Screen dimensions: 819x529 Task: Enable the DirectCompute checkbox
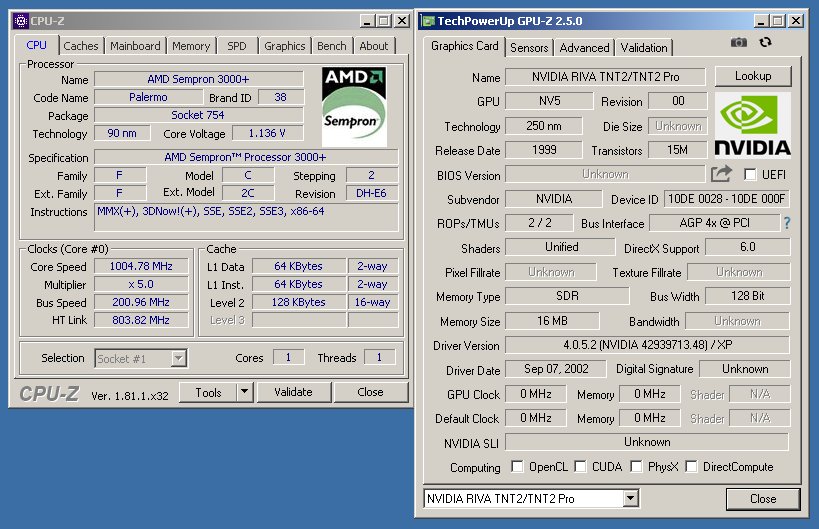pyautogui.click(x=691, y=466)
